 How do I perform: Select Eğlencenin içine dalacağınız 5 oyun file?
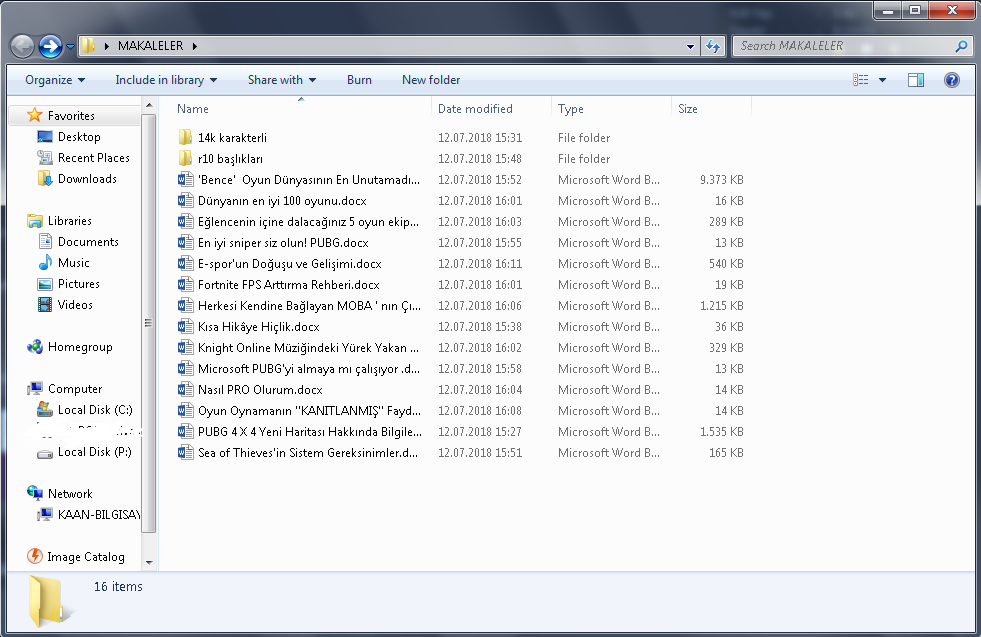tap(308, 222)
